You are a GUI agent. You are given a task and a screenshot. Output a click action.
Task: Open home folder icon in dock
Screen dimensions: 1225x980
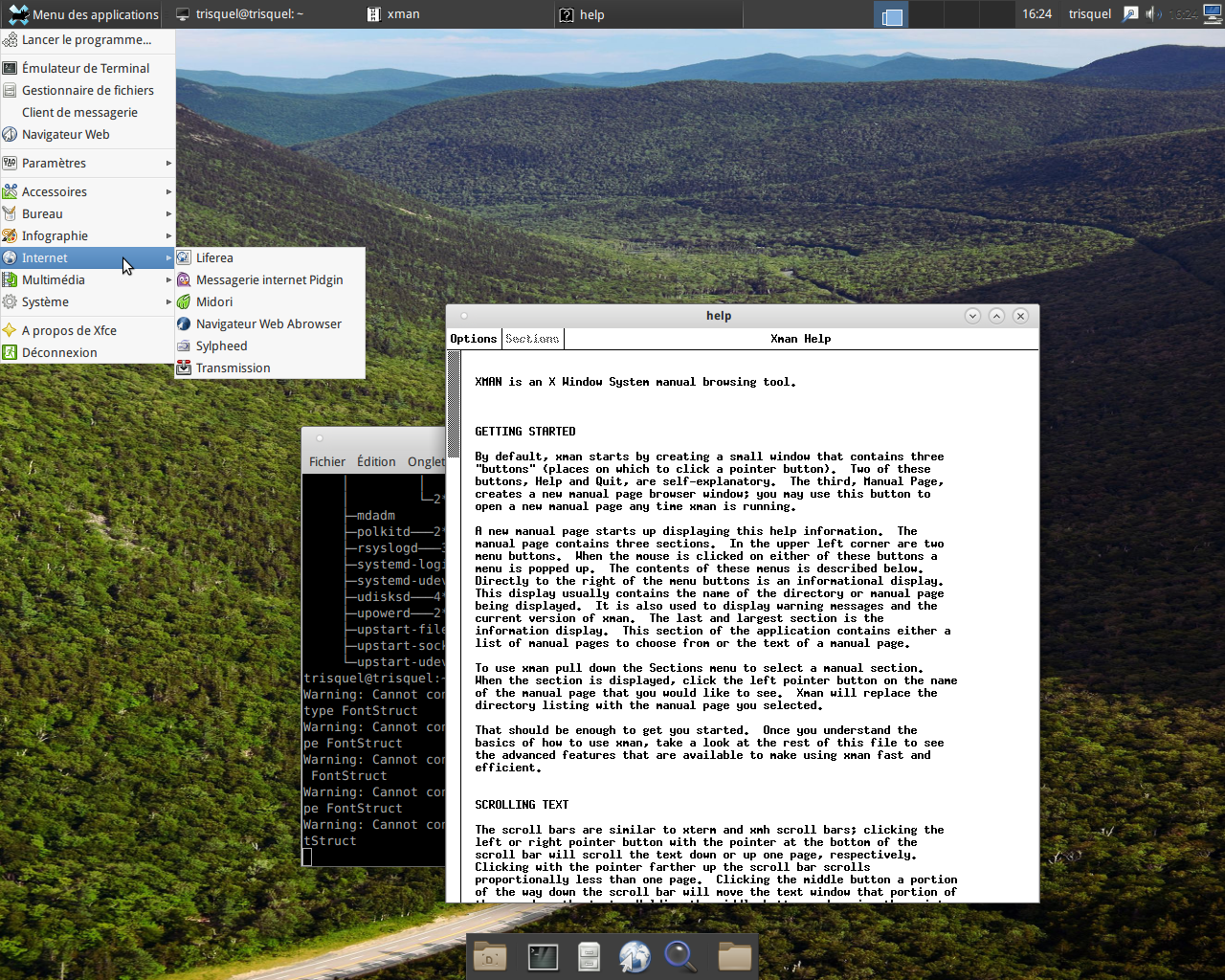pyautogui.click(x=735, y=956)
